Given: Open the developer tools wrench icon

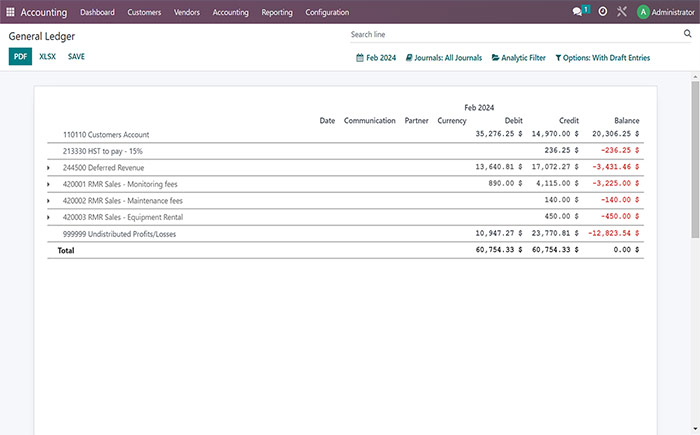Looking at the screenshot, I should coord(622,12).
